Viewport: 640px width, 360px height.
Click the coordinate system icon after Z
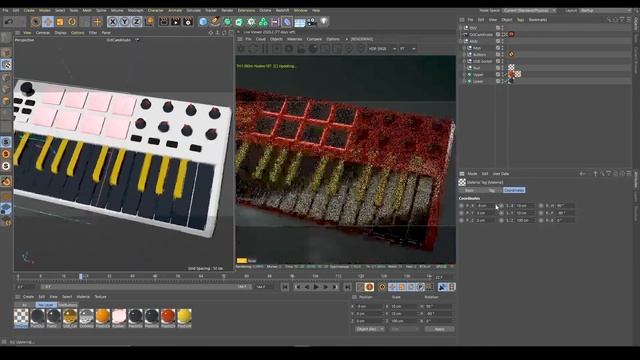pos(149,22)
